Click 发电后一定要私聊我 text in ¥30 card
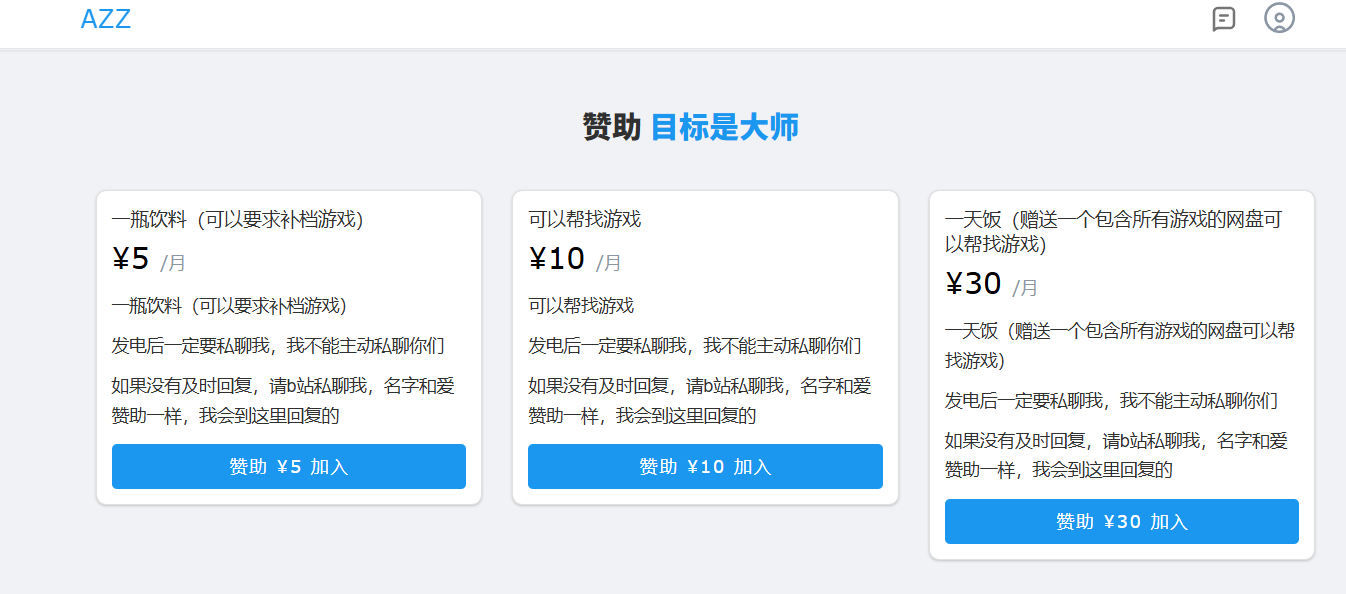Viewport: 1346px width, 594px height. (x=1111, y=401)
